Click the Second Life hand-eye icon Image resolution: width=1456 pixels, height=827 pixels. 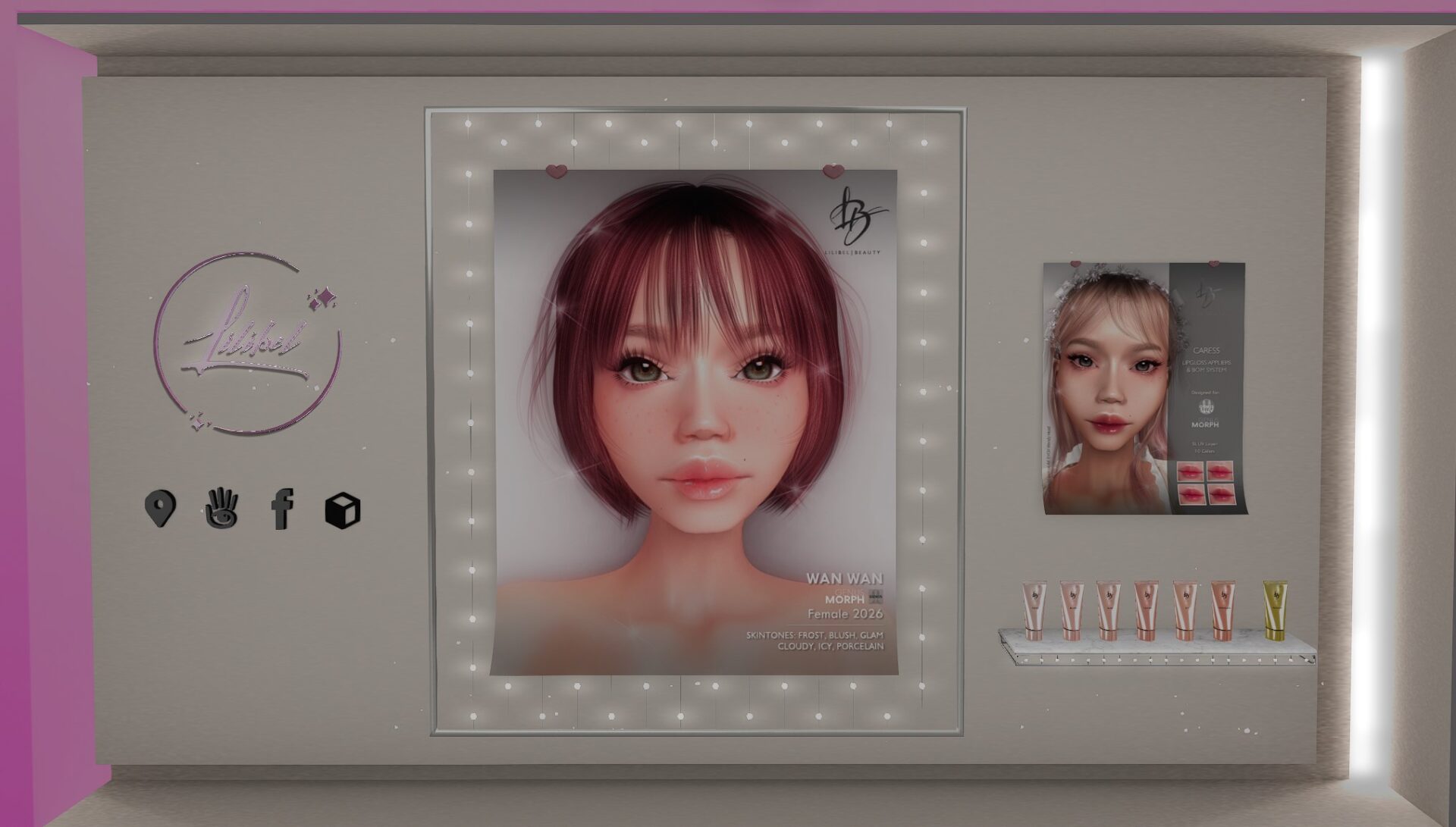pyautogui.click(x=221, y=508)
